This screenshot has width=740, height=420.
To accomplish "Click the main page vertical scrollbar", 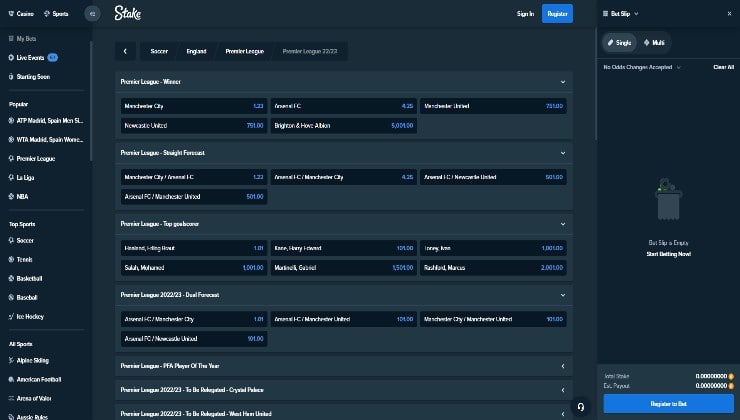I will 596,85.
